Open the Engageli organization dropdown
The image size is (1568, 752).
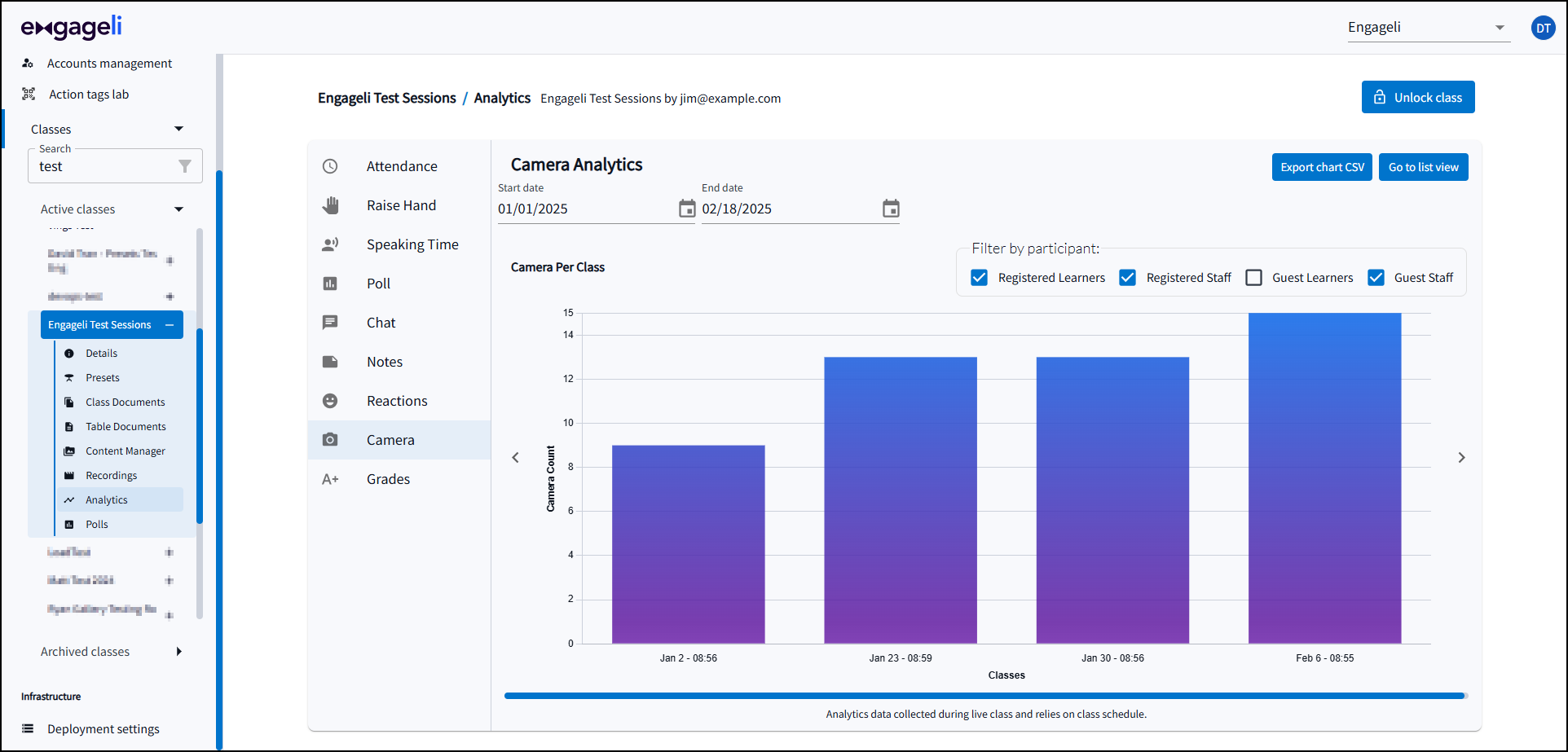click(x=1429, y=28)
